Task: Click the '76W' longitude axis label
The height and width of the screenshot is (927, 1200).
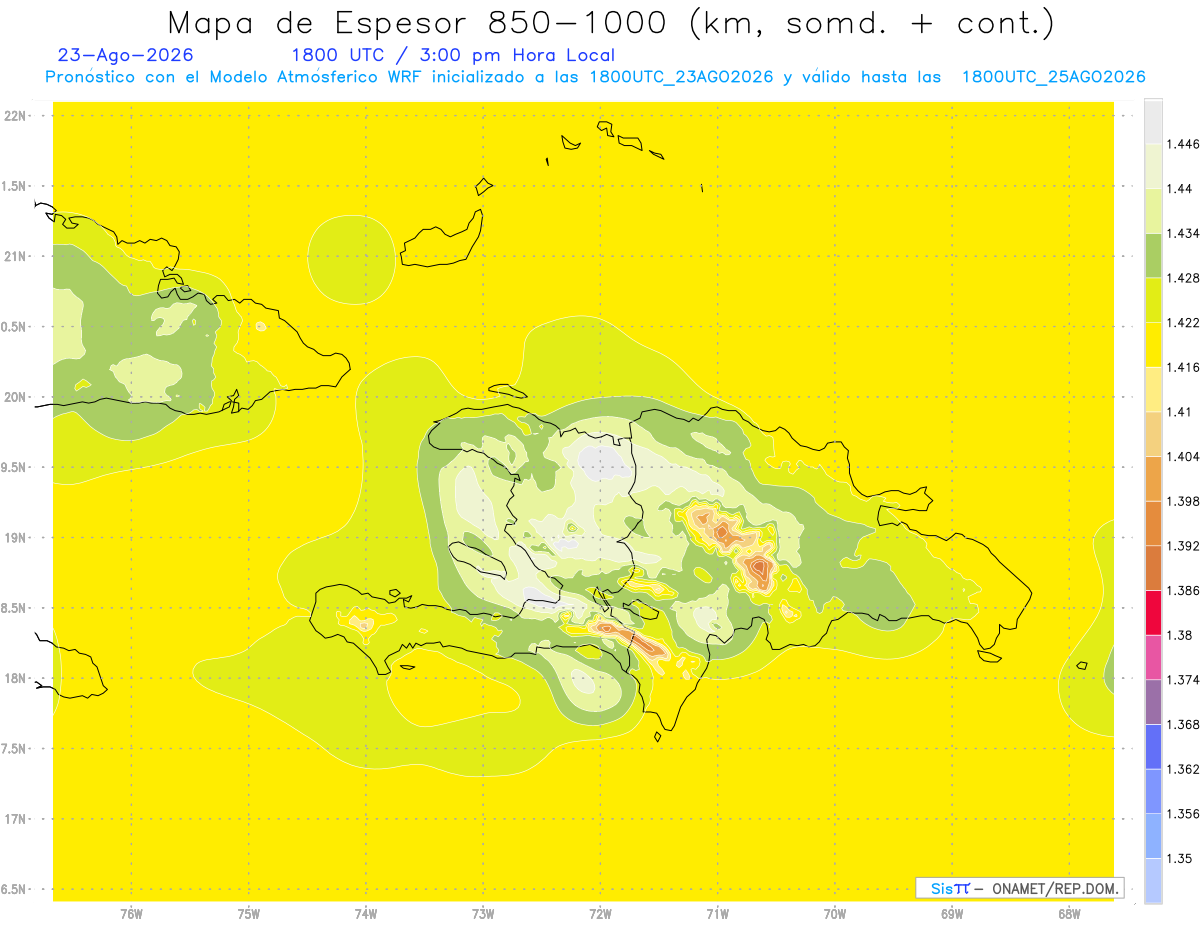Action: [x=131, y=914]
